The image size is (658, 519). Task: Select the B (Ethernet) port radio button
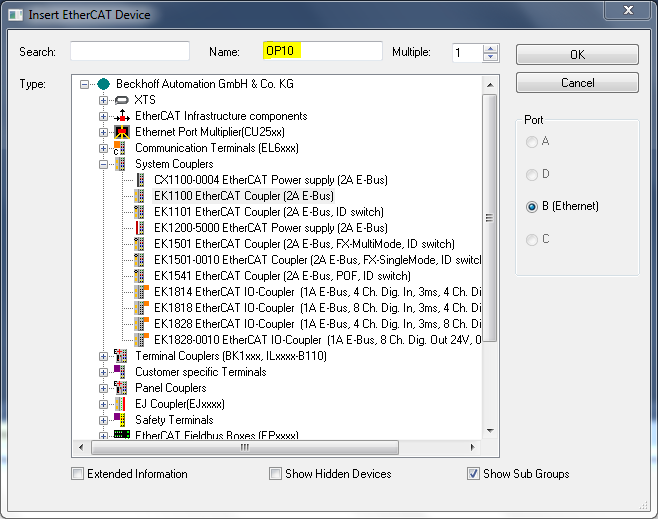pyautogui.click(x=532, y=206)
